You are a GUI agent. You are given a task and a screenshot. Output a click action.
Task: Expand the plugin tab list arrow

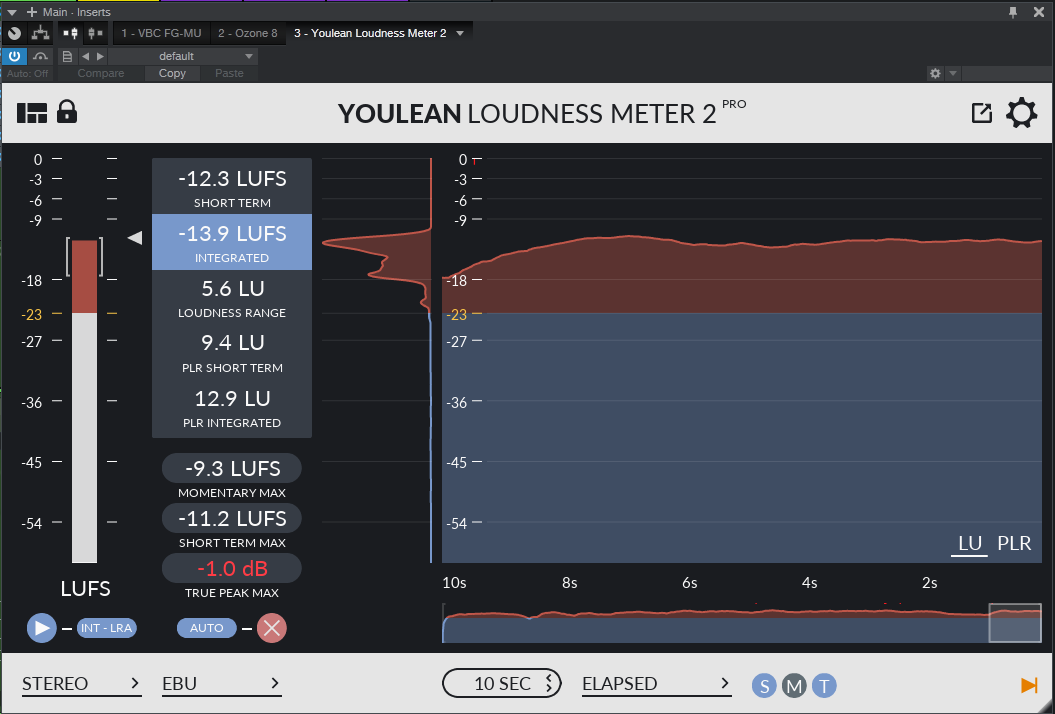460,33
